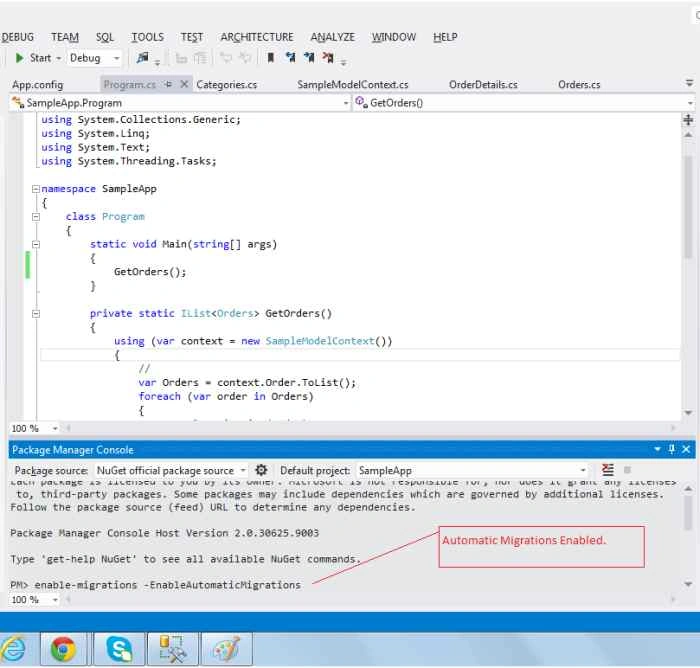
Task: Click the comment out selection icon
Action: (x=226, y=58)
